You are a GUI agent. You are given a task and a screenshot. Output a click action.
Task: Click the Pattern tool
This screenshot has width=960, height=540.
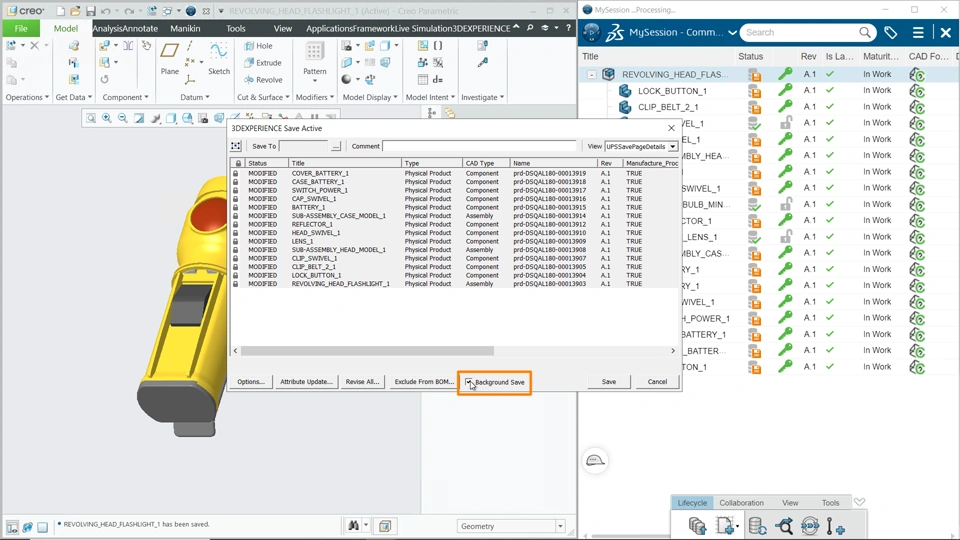click(315, 60)
